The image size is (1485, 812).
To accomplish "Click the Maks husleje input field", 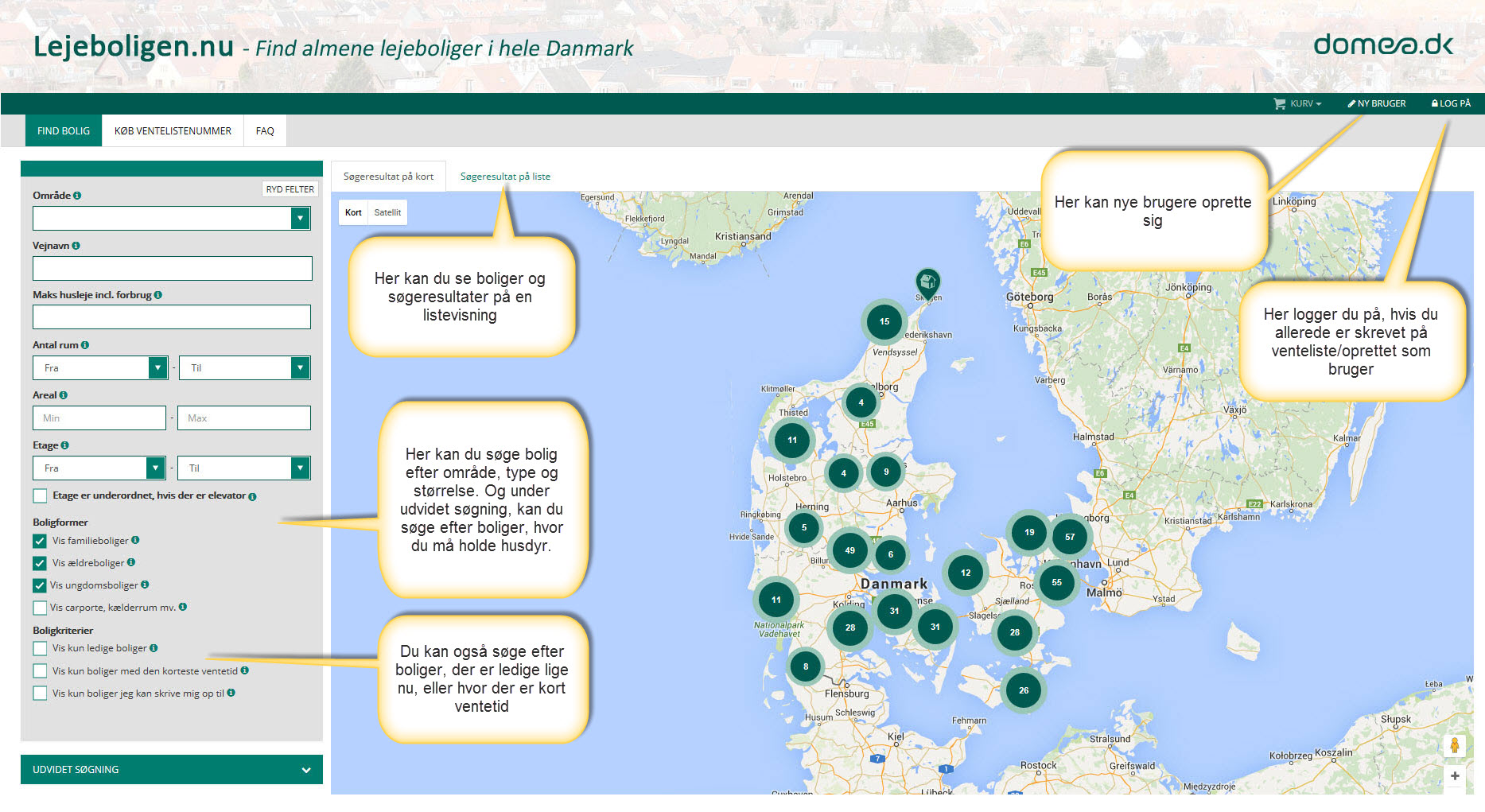I will (172, 317).
